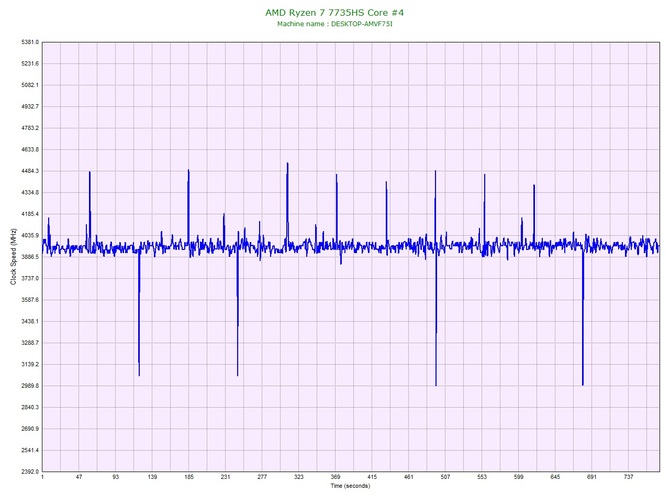670x503 pixels.
Task: Click the upward spike near 185 seconds
Action: click(x=188, y=207)
